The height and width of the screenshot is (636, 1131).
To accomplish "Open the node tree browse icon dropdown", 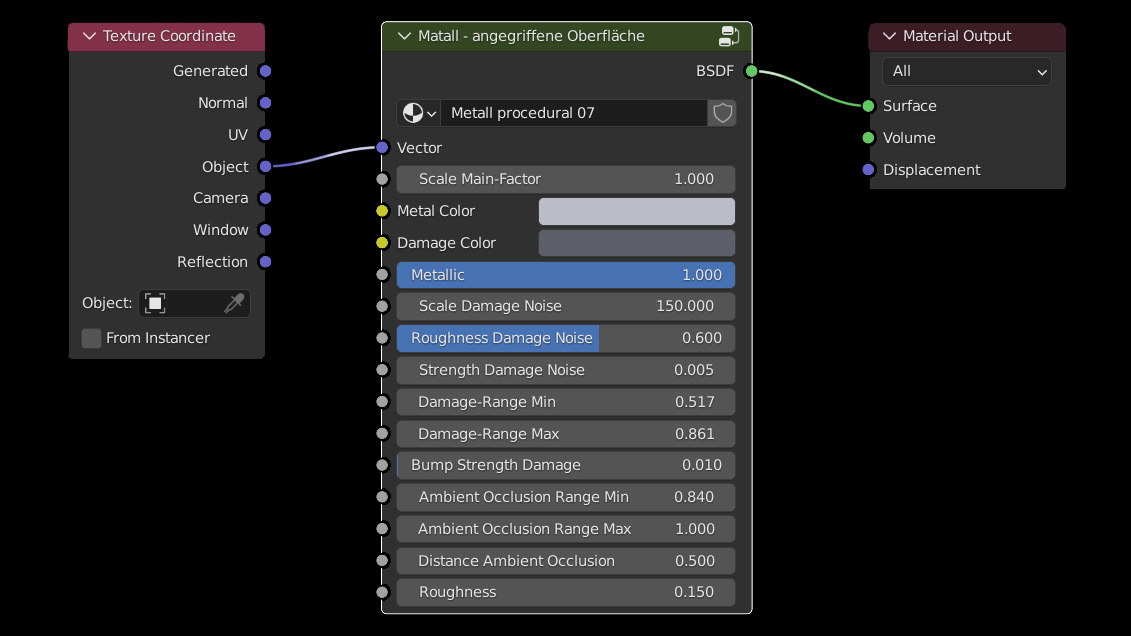I will click(419, 113).
